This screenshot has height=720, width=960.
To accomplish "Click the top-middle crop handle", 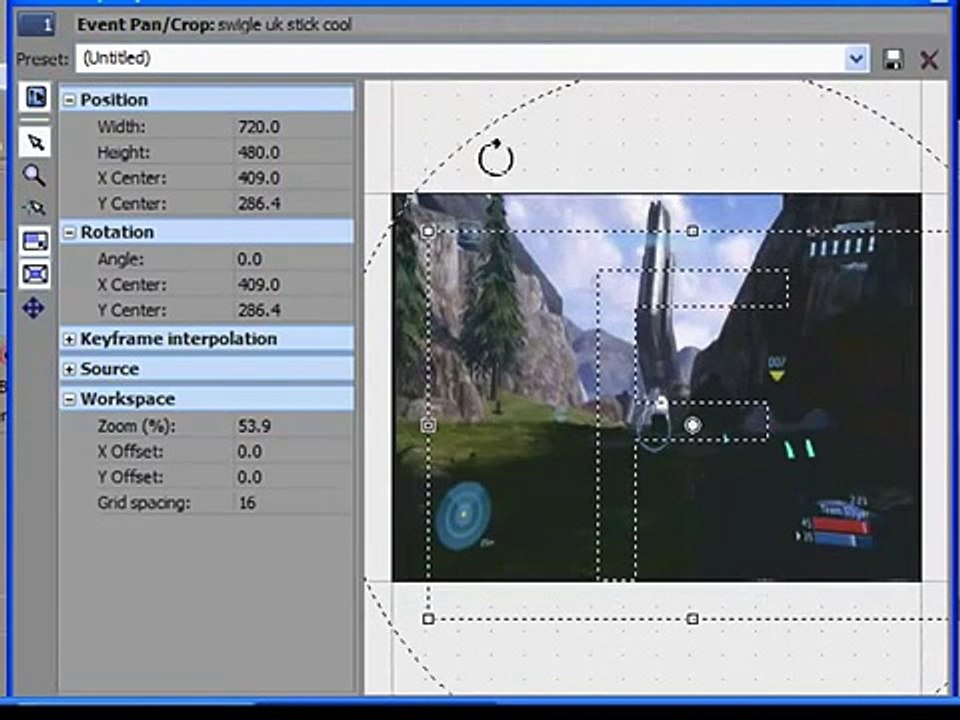I will coord(692,231).
